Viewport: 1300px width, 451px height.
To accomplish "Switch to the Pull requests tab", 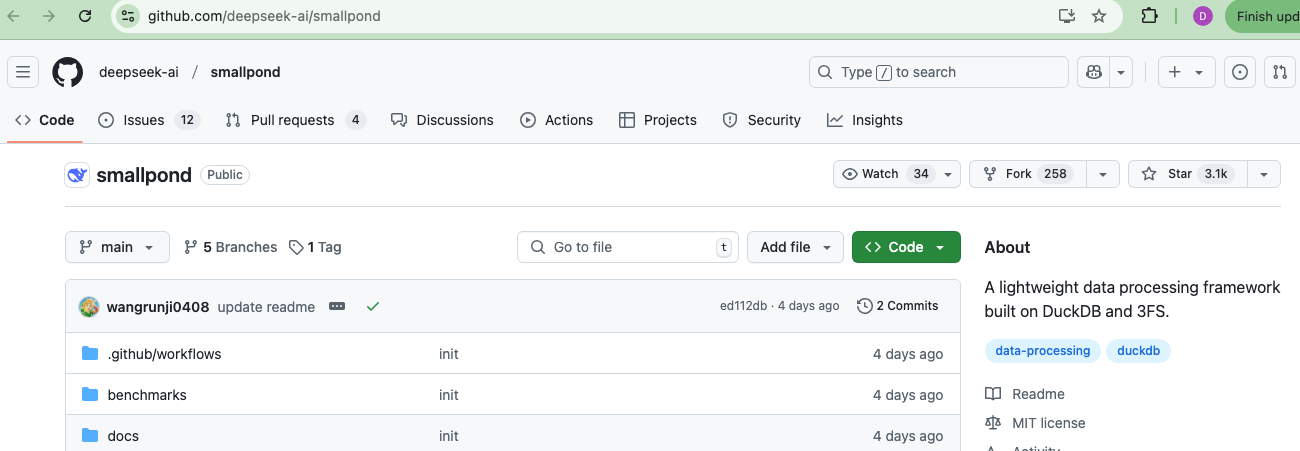I will [x=295, y=120].
